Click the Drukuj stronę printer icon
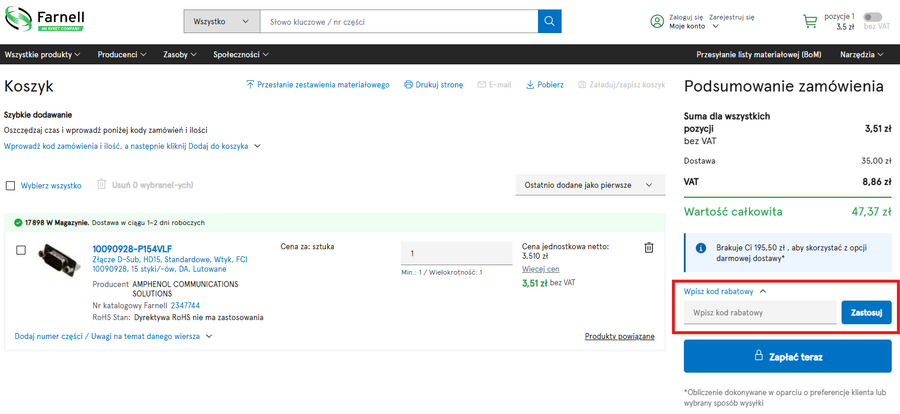This screenshot has height=414, width=900. click(409, 85)
